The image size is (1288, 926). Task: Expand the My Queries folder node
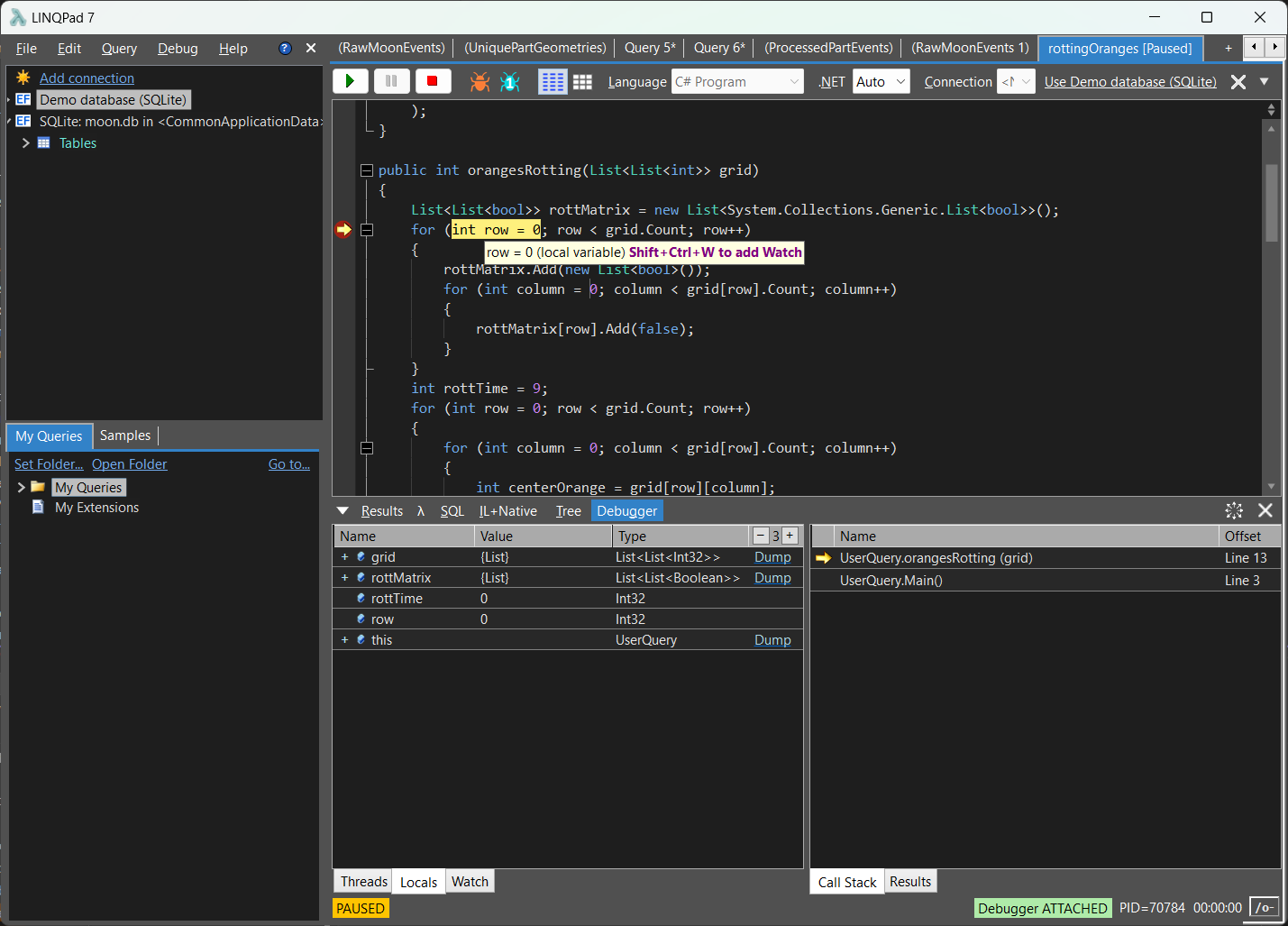(x=21, y=487)
